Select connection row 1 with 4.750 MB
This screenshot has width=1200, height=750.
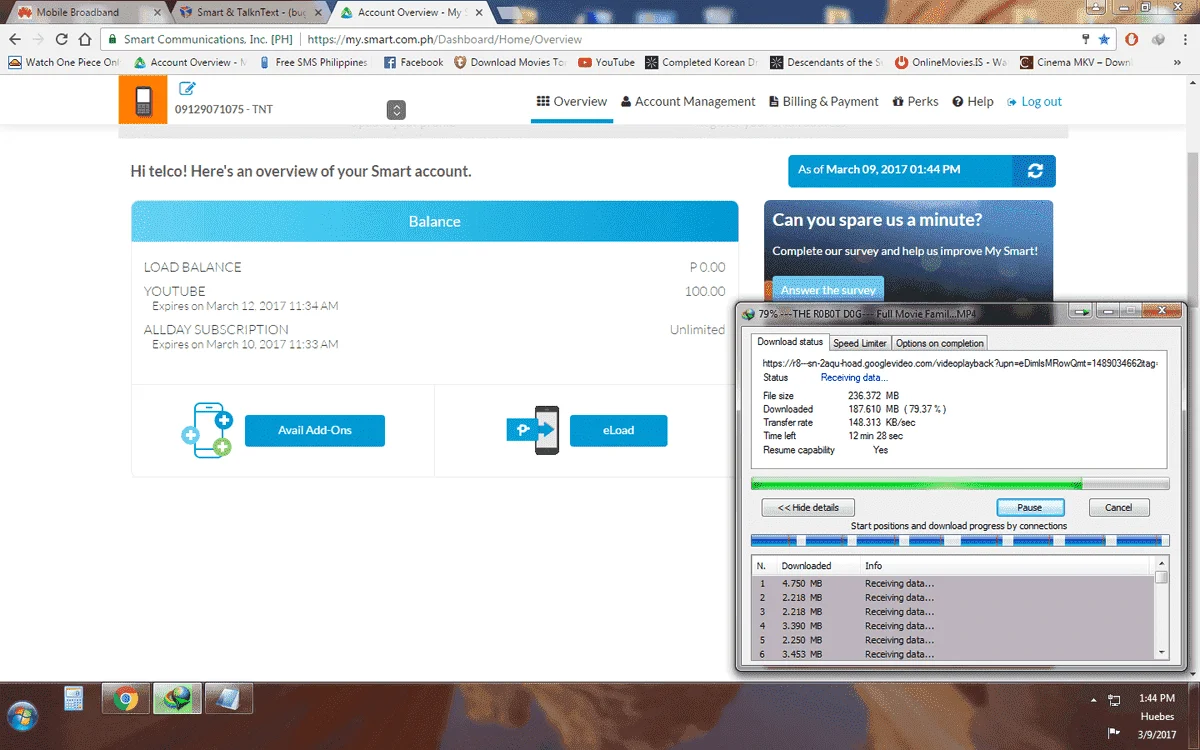(952, 583)
